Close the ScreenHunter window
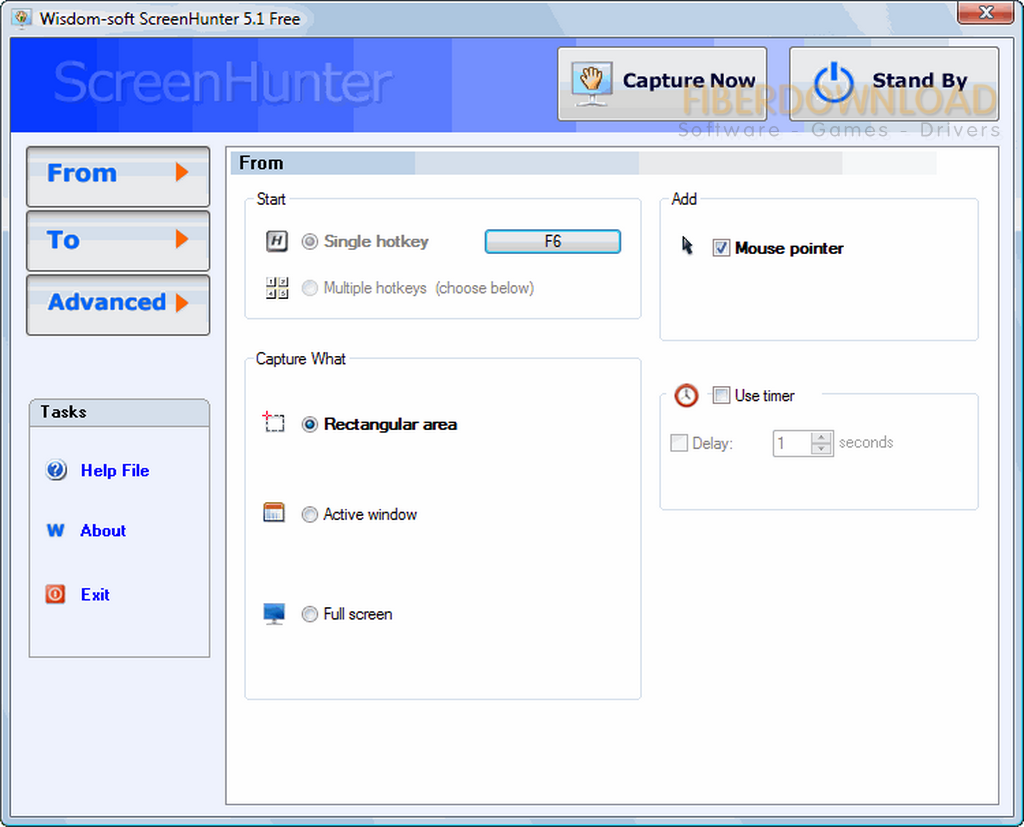Viewport: 1024px width, 827px height. click(x=985, y=12)
